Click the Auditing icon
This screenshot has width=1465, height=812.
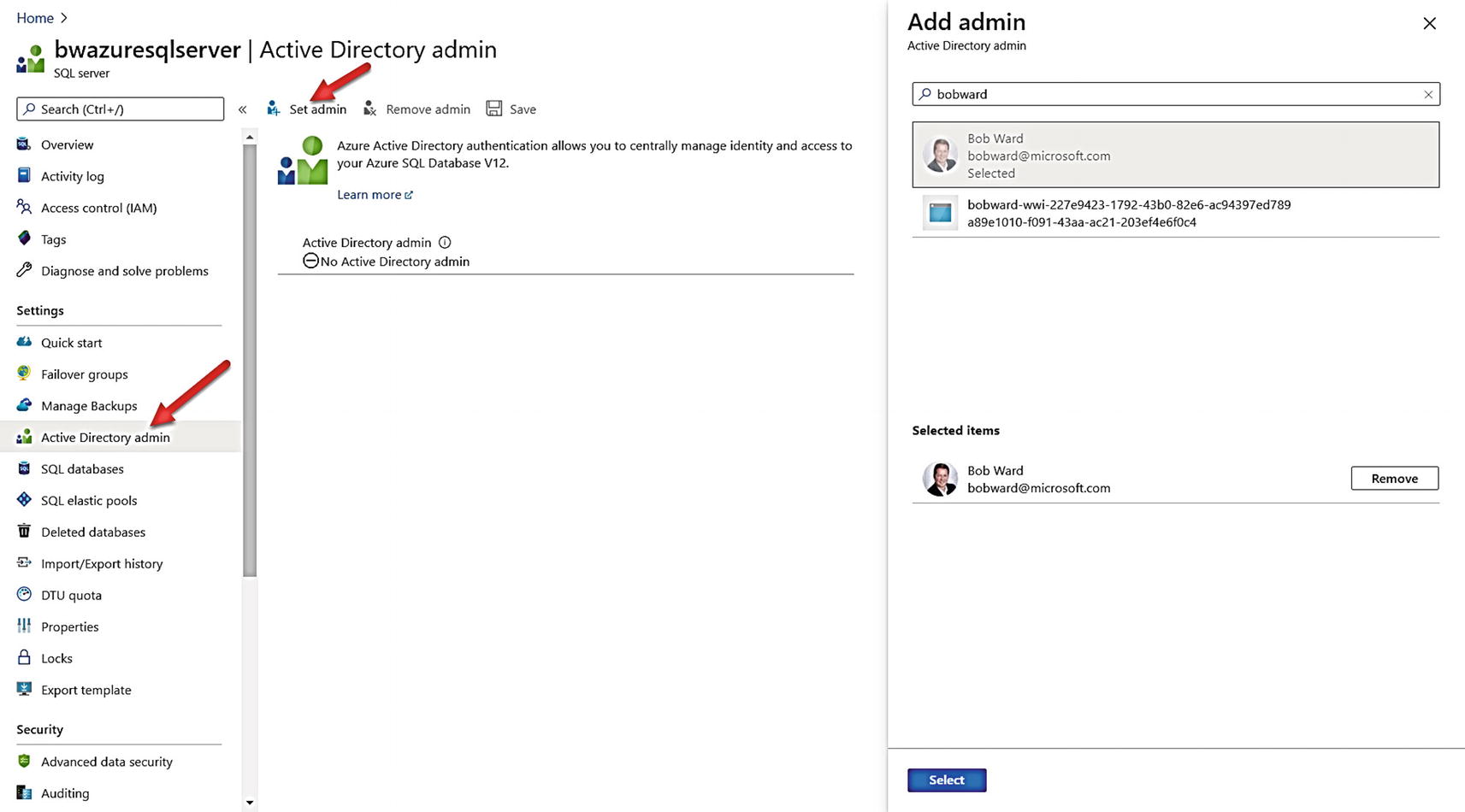(24, 793)
